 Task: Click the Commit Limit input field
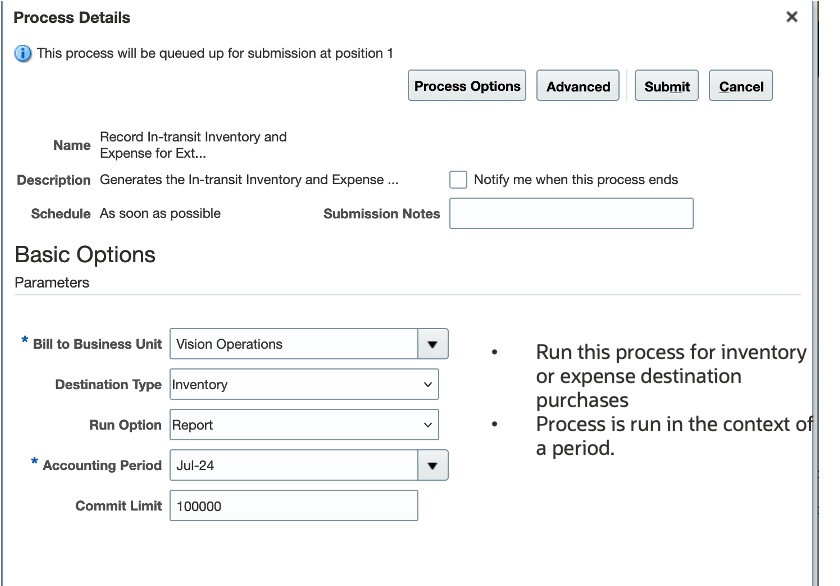(294, 506)
